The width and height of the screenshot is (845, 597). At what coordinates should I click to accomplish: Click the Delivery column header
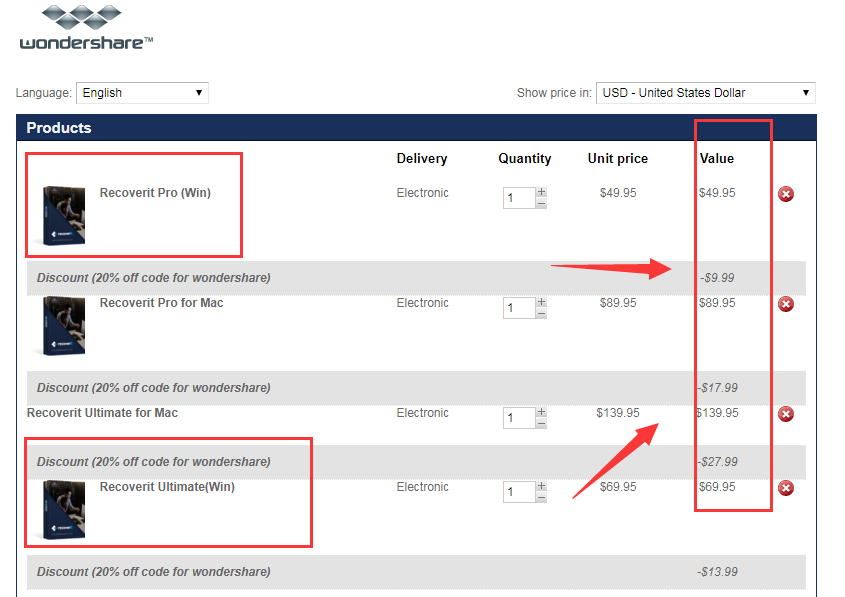coord(422,158)
